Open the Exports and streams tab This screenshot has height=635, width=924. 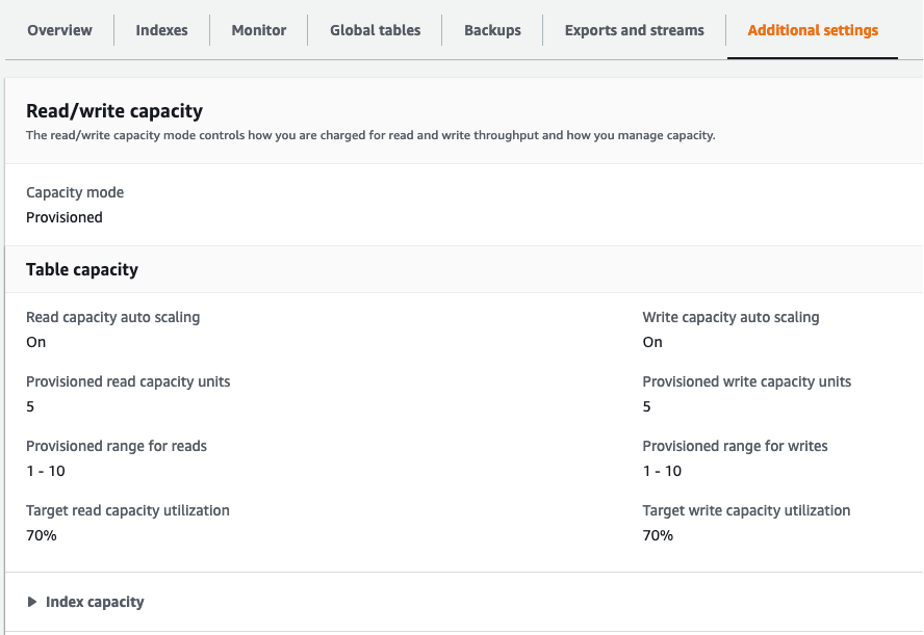(x=633, y=30)
